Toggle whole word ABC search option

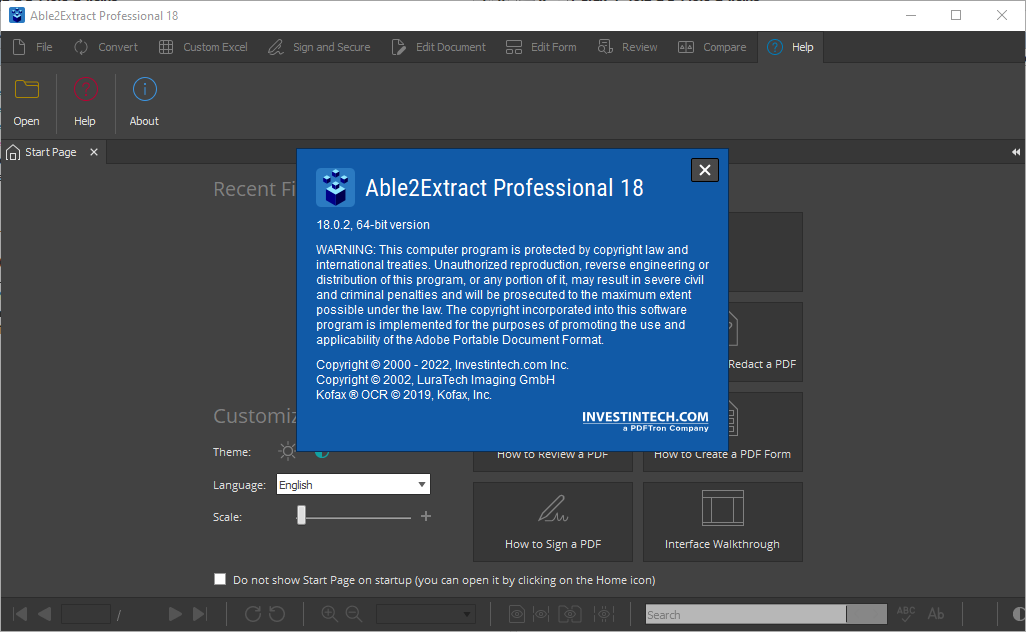click(906, 614)
